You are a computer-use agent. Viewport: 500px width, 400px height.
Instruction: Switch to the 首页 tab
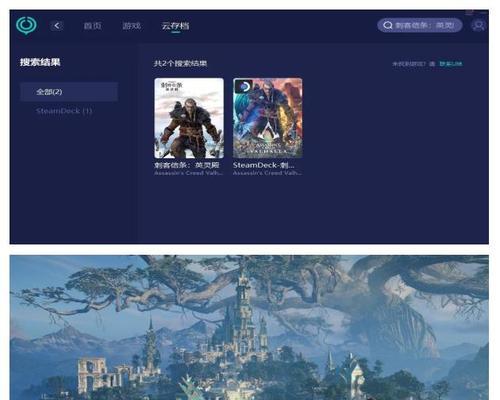(92, 26)
